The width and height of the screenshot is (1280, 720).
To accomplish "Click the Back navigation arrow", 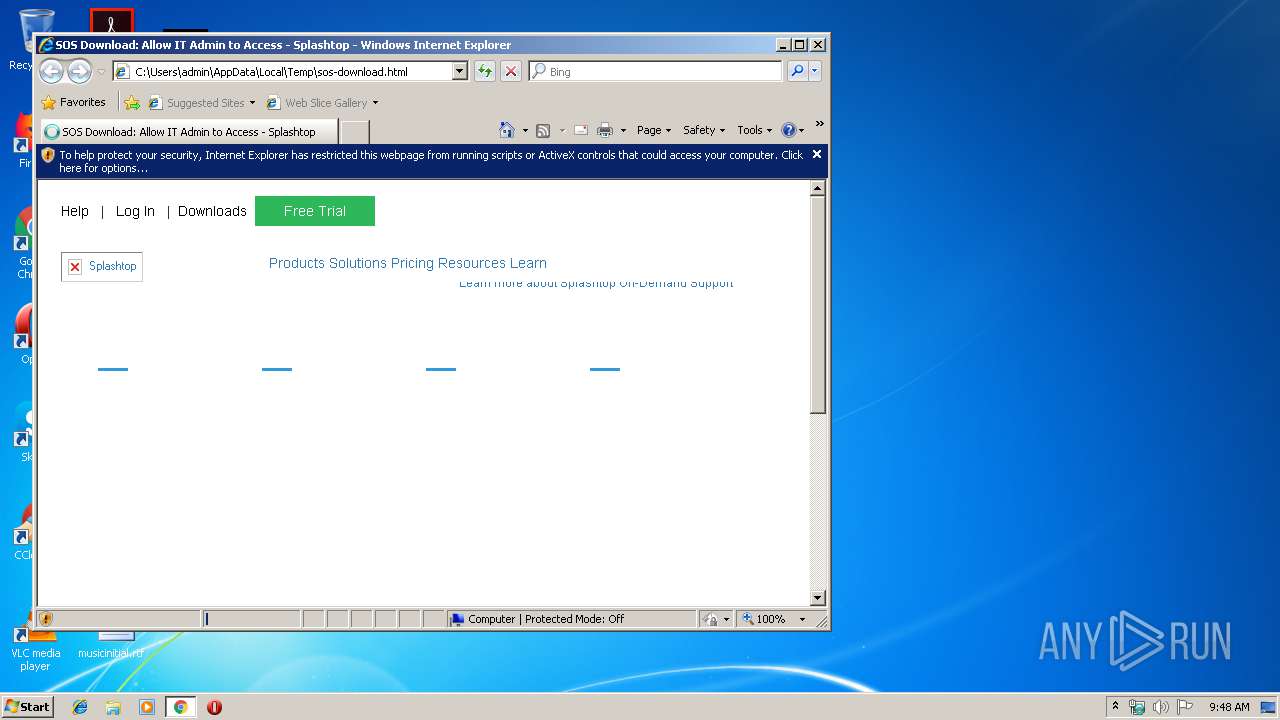I will tap(51, 71).
